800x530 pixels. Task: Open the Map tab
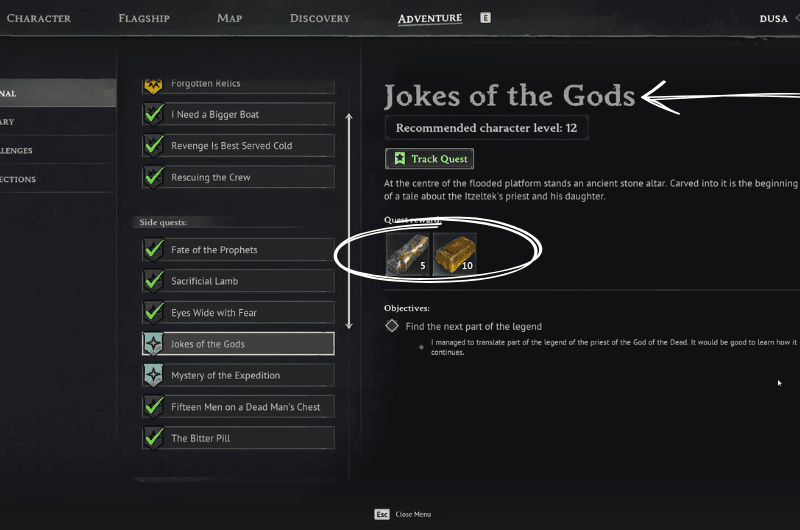point(230,18)
